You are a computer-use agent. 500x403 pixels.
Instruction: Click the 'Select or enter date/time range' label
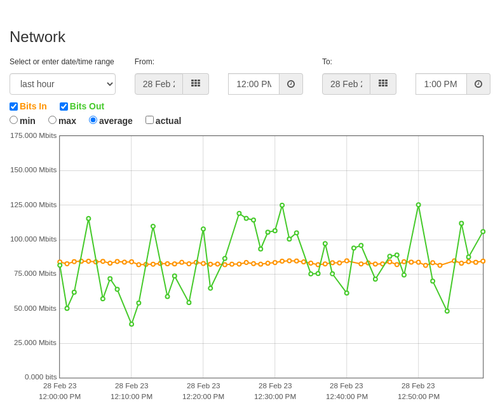point(62,62)
